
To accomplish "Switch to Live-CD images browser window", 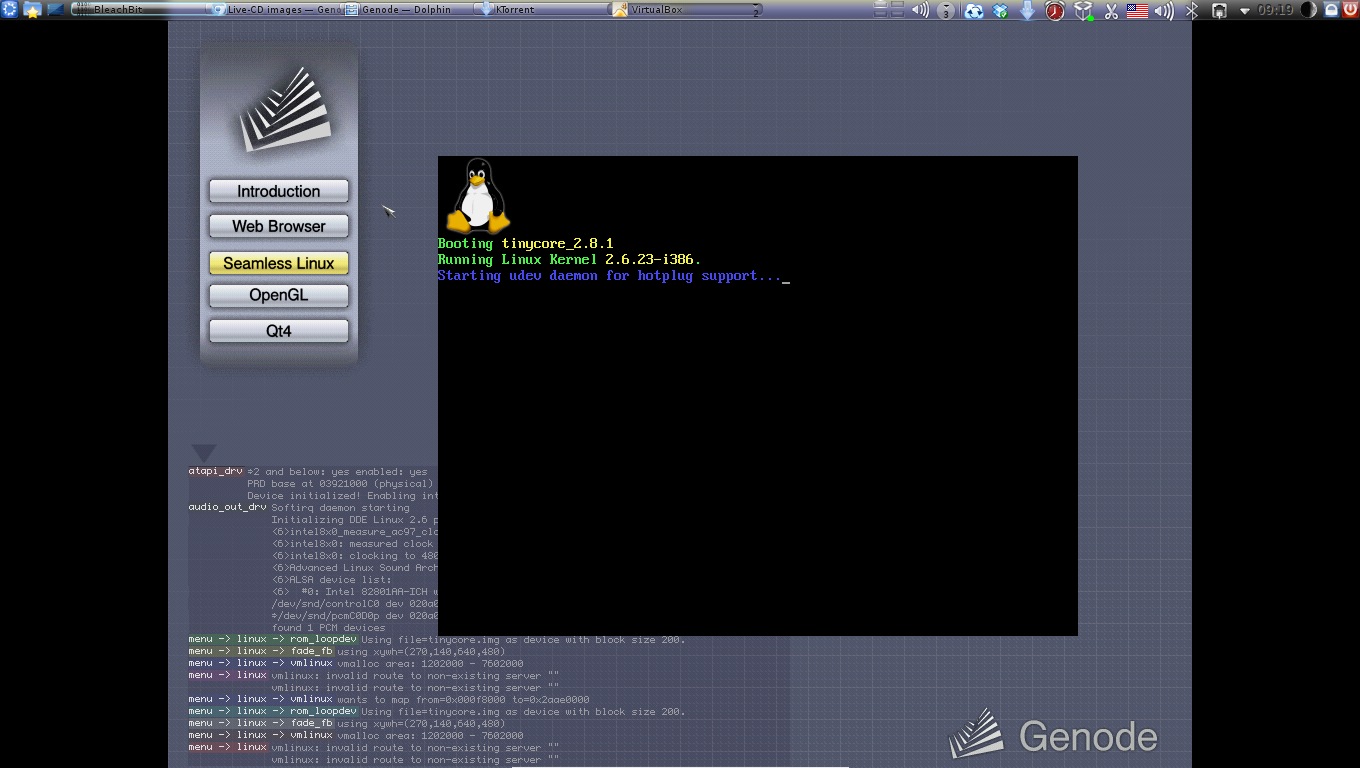I will [276, 10].
